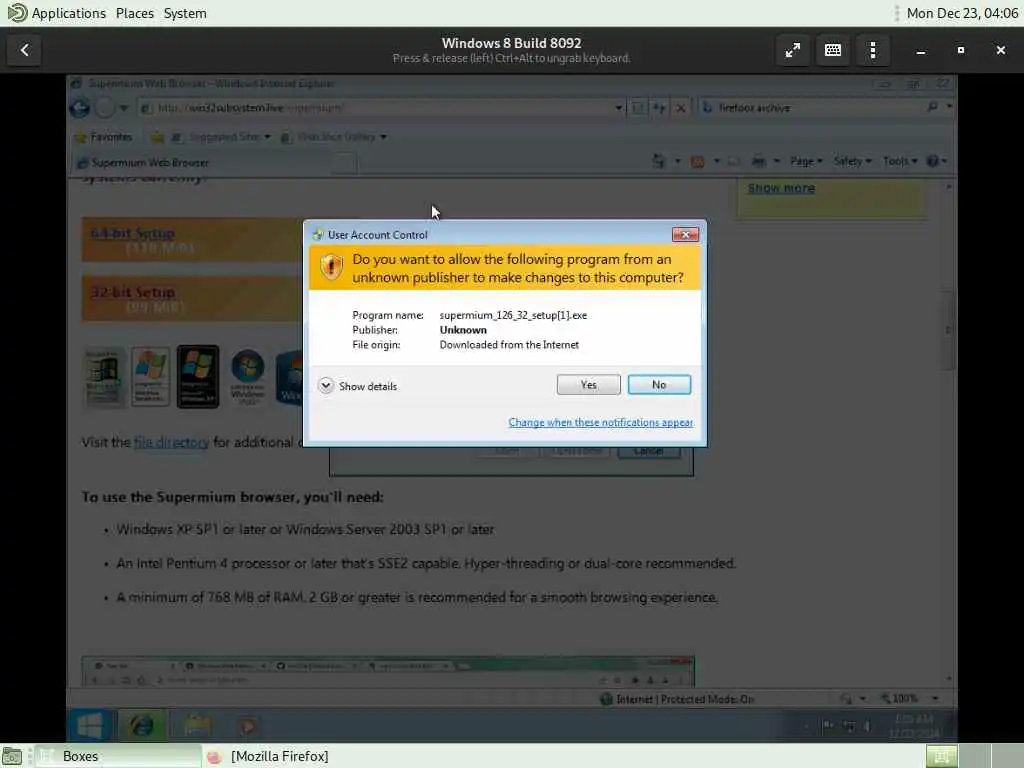Open the 'file directory' link
Viewport: 1024px width, 768px height.
[x=171, y=443]
